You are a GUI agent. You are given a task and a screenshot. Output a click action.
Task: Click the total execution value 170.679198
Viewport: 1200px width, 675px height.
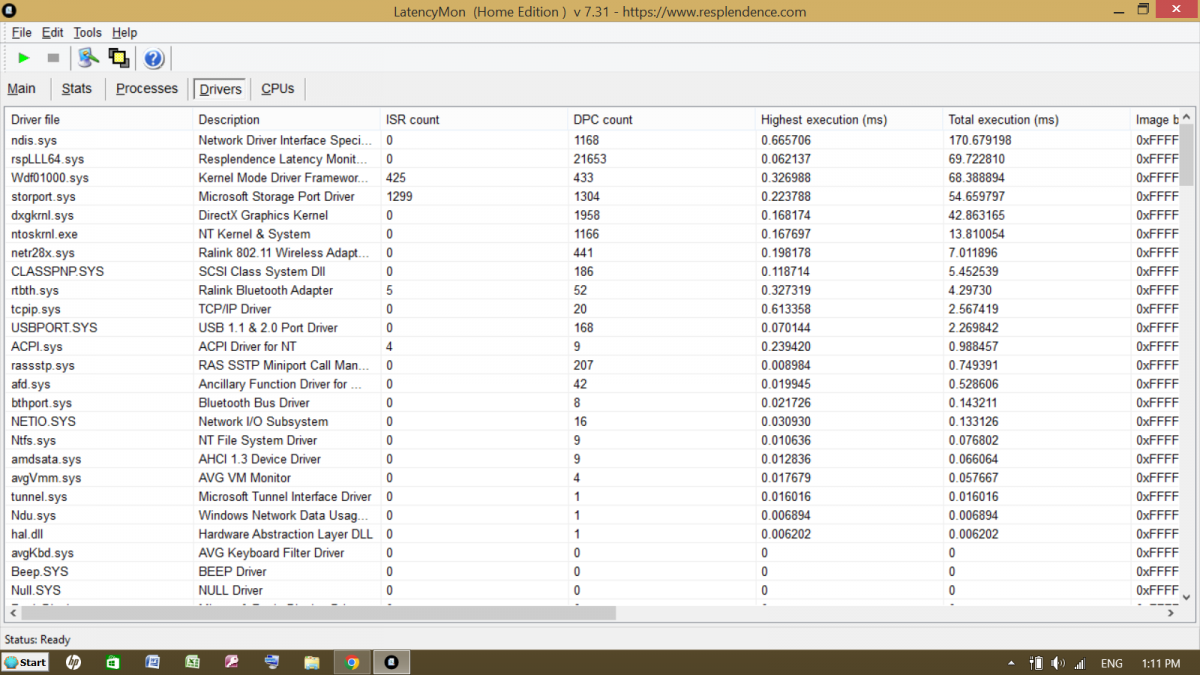coord(980,140)
